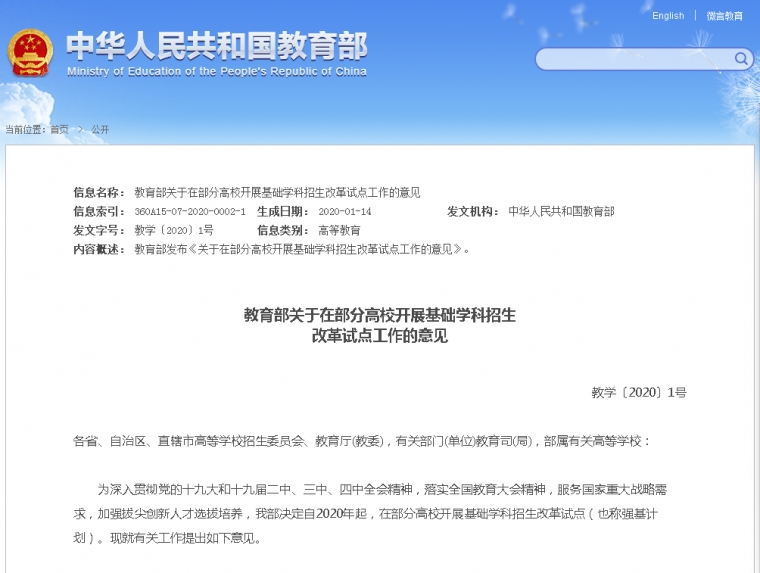Click the 生成日期 label
760x573 pixels.
pos(283,211)
